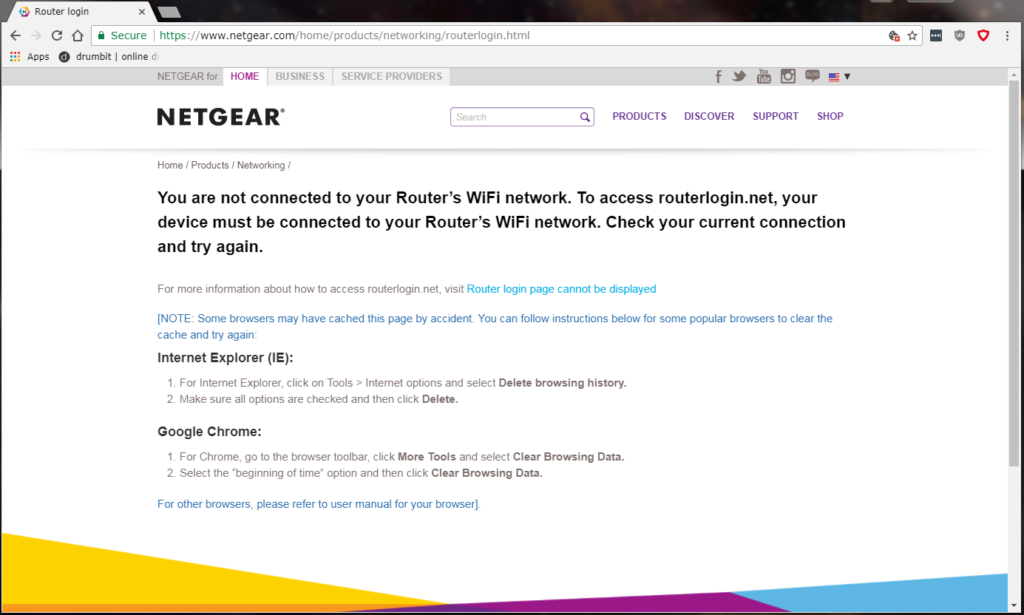This screenshot has height=615, width=1024.
Task: Open NETGEAR's Twitter page icon
Action: pos(739,77)
